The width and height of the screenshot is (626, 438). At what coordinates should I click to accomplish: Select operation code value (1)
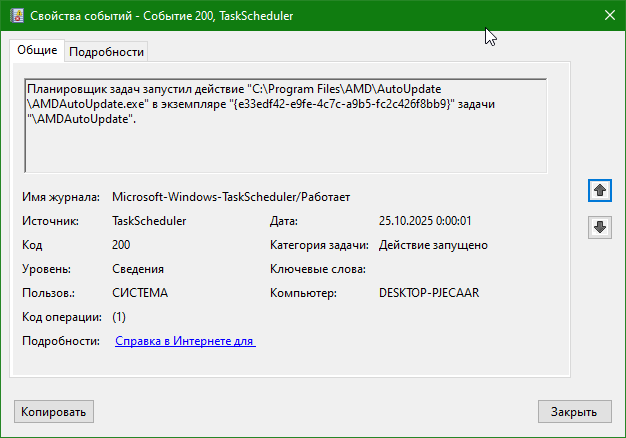coord(119,317)
